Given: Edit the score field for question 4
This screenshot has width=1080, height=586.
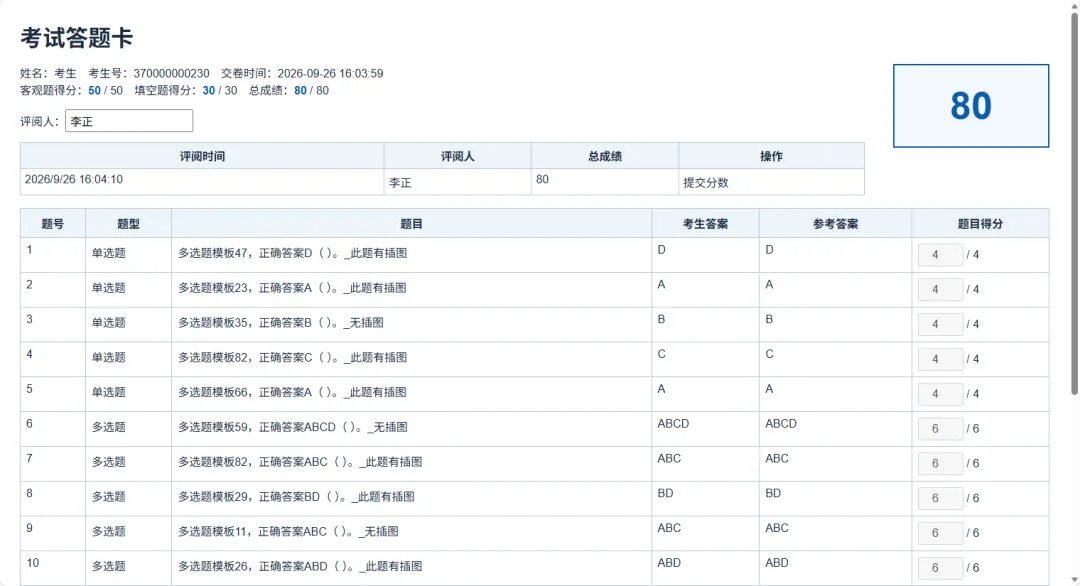Looking at the screenshot, I should [x=940, y=359].
